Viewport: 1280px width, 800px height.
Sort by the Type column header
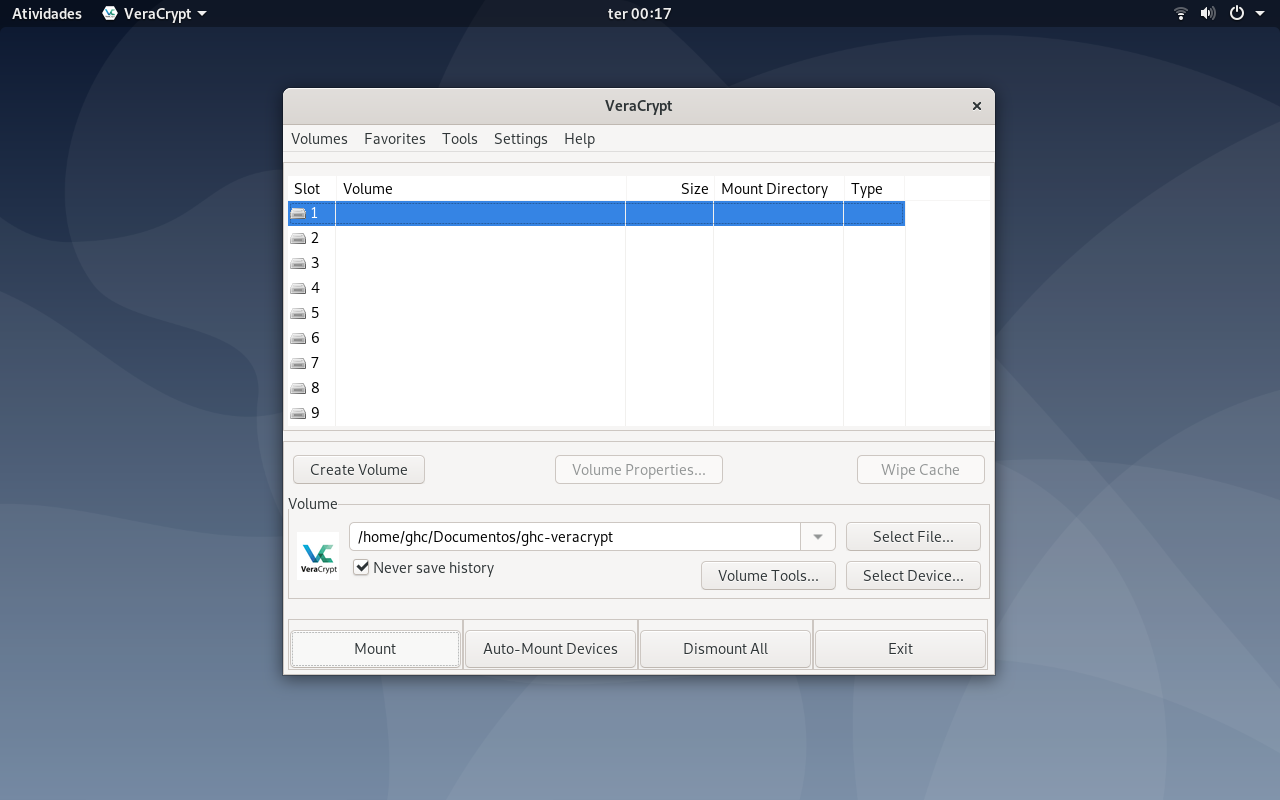point(874,189)
